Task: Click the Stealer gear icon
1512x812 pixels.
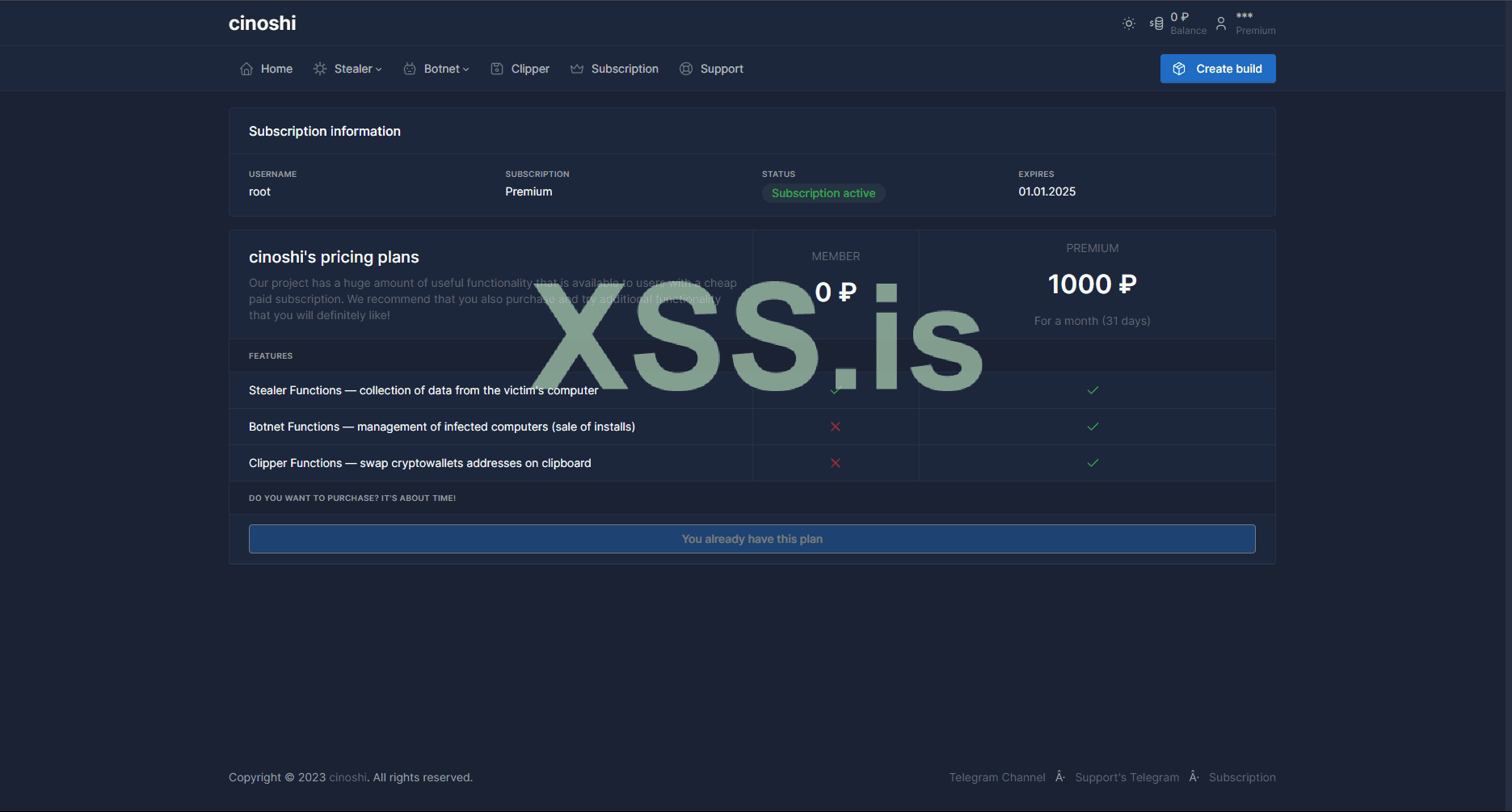Action: coord(320,69)
